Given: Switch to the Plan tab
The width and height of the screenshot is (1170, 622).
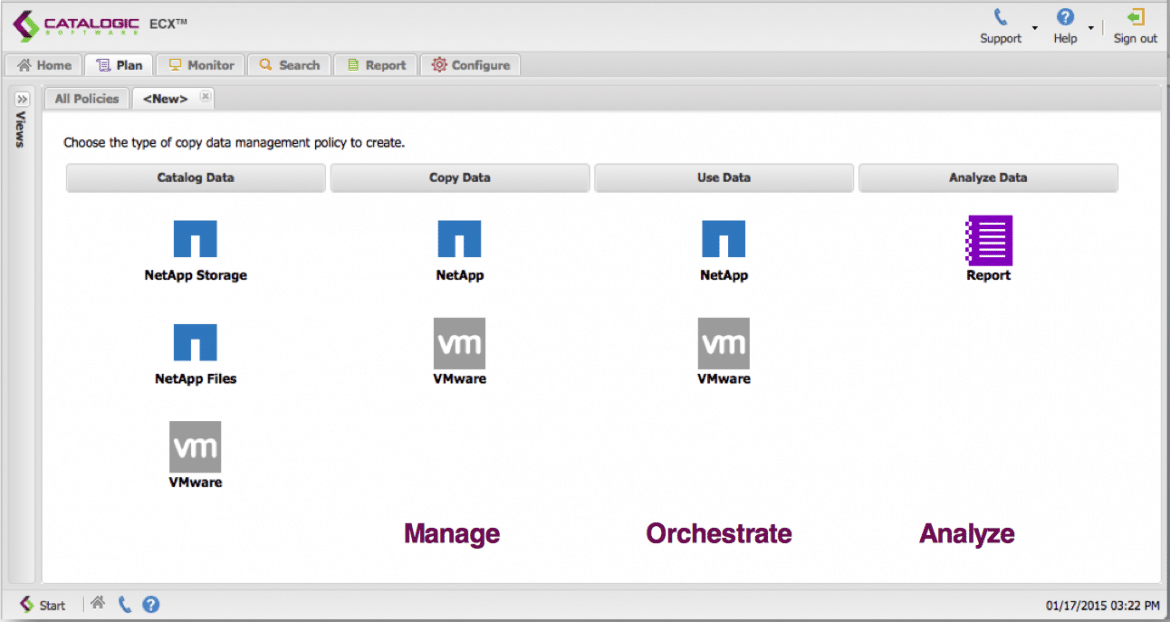Looking at the screenshot, I should coord(119,65).
